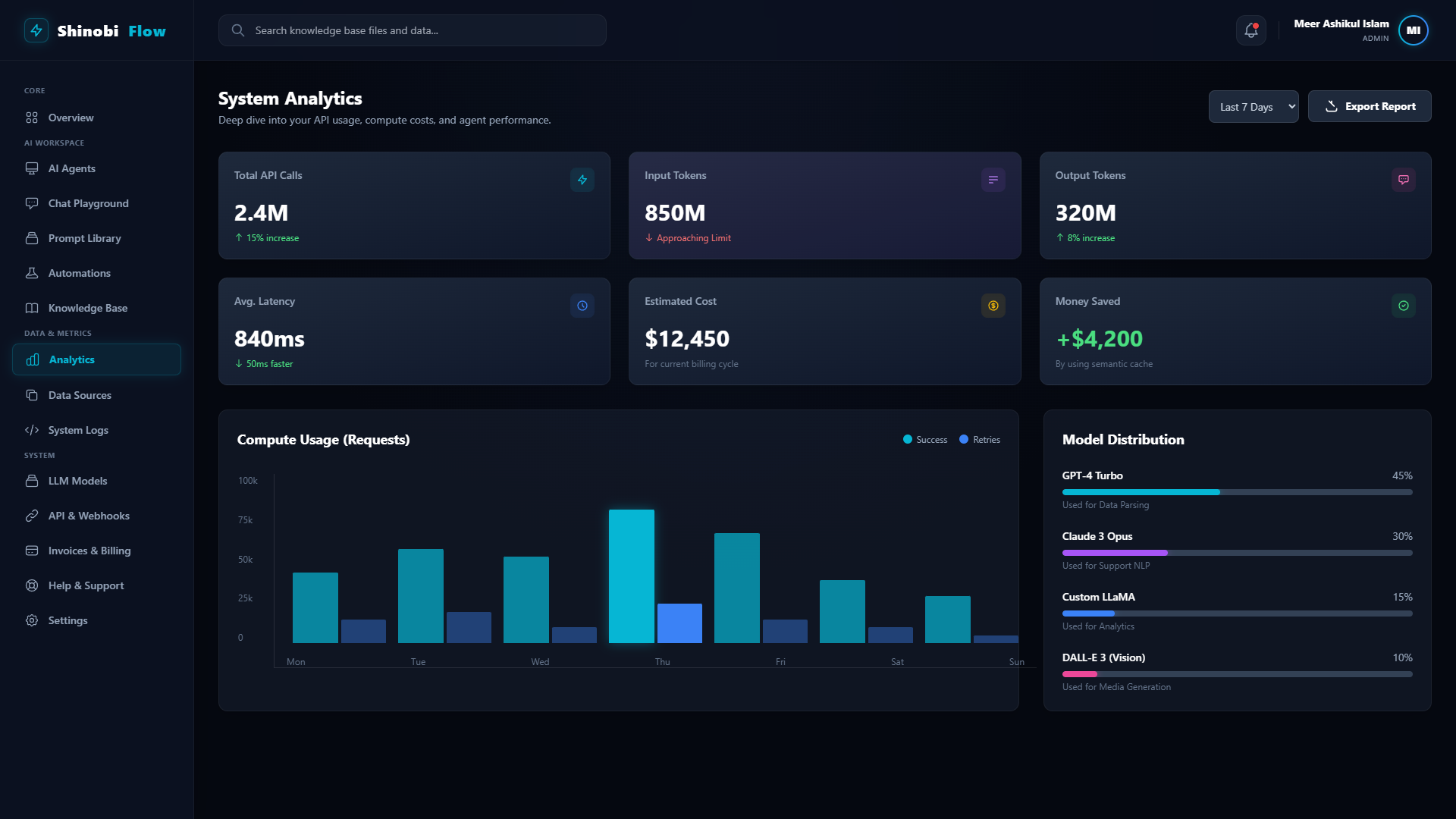The width and height of the screenshot is (1456, 819).
Task: Open the MI user avatar
Action: pos(1413,30)
